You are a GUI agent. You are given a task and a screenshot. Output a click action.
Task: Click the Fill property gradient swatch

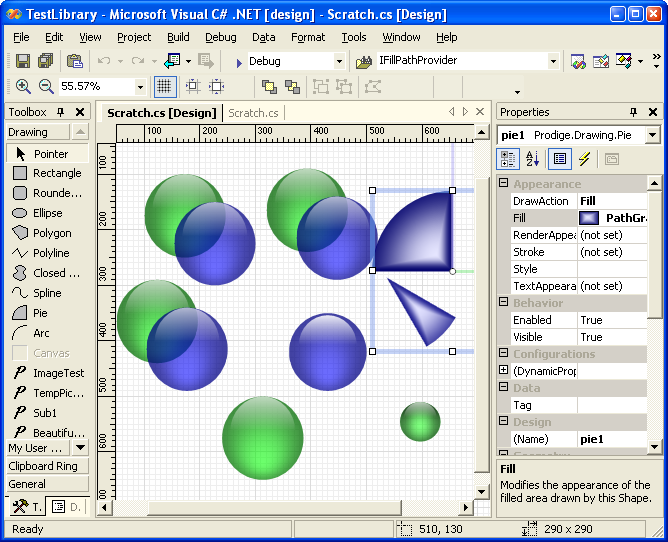coord(589,218)
